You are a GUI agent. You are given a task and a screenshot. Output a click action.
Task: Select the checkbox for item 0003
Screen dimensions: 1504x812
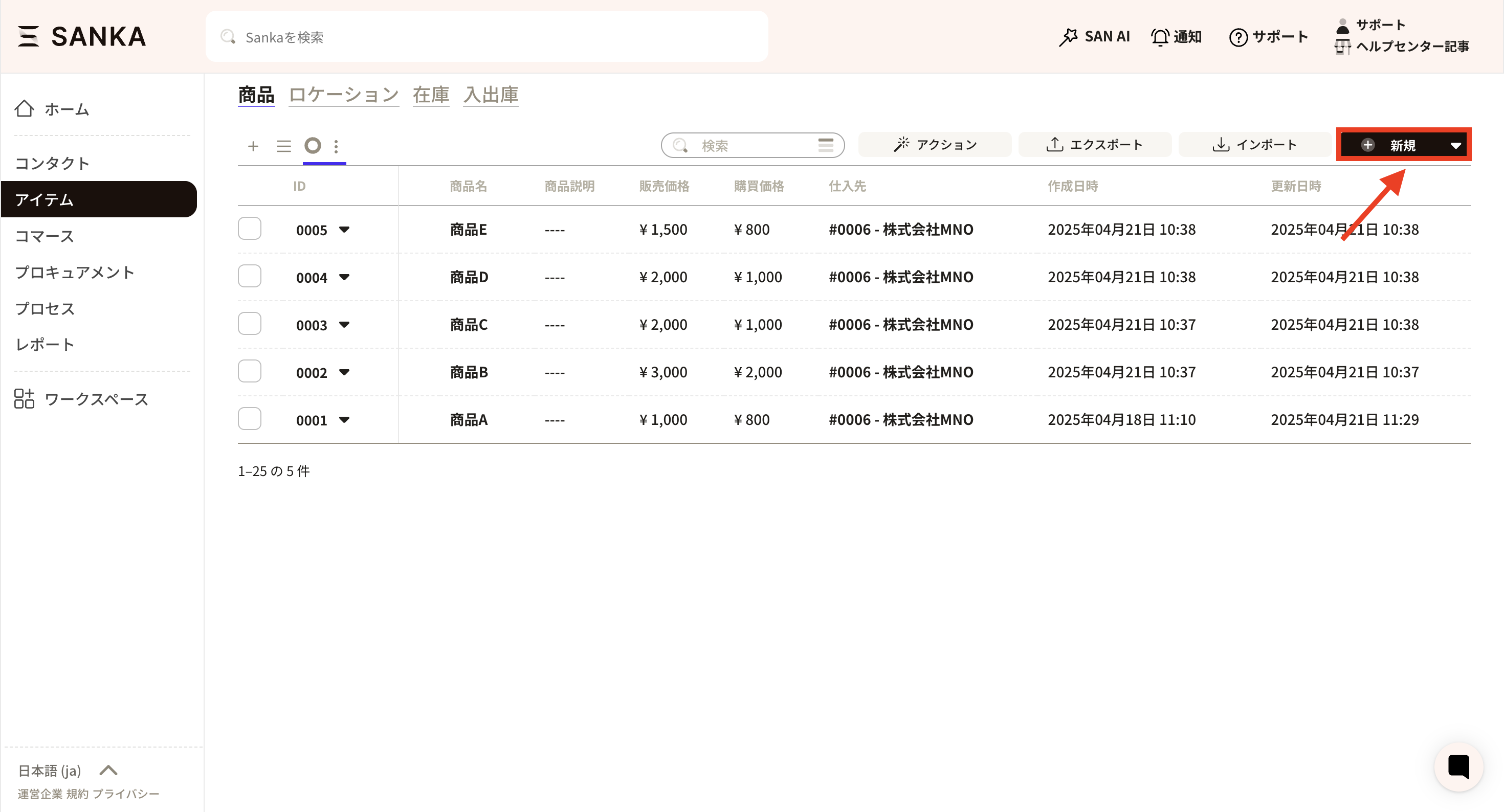[x=249, y=324]
